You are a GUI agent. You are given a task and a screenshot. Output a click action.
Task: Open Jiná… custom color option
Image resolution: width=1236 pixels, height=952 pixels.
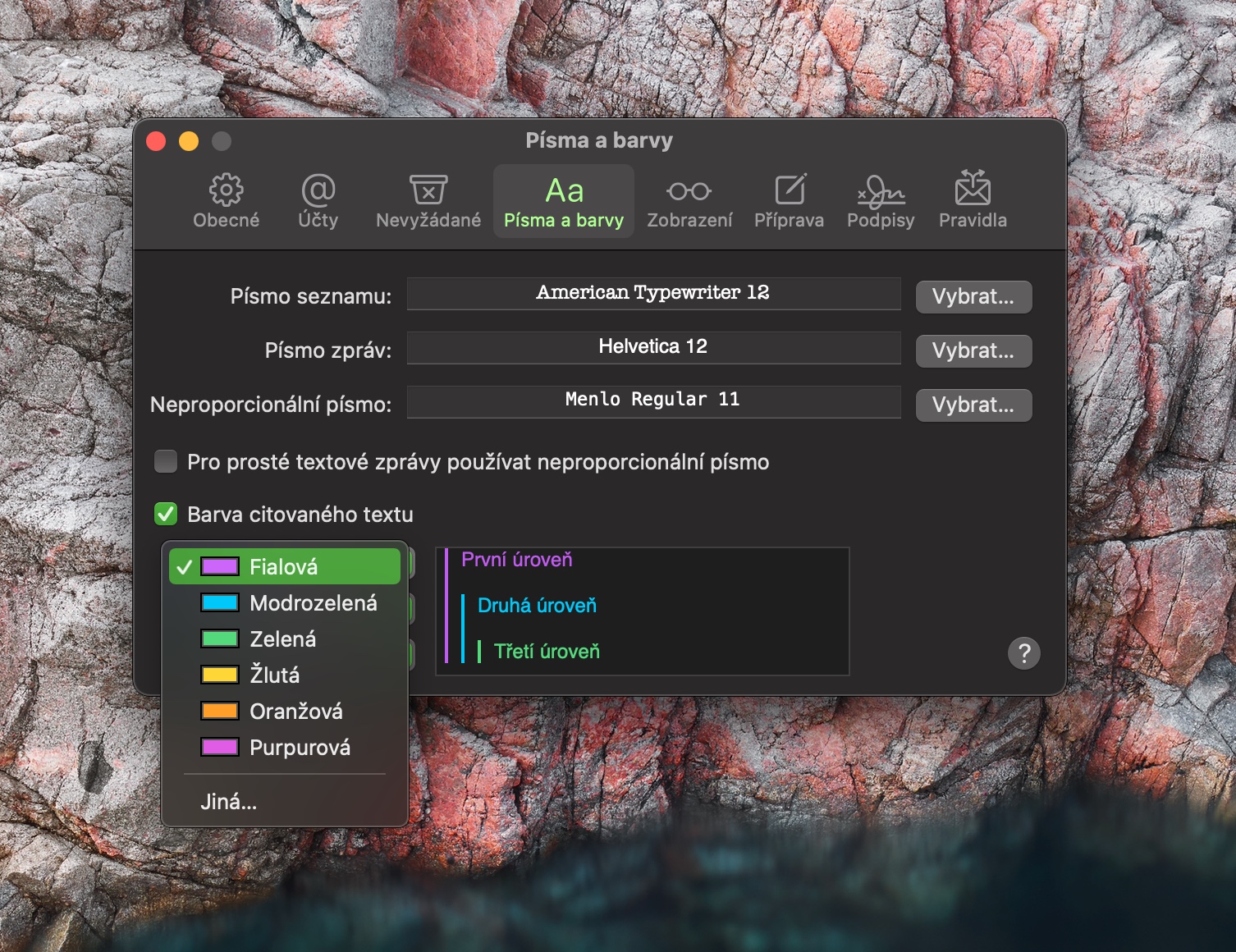(285, 801)
